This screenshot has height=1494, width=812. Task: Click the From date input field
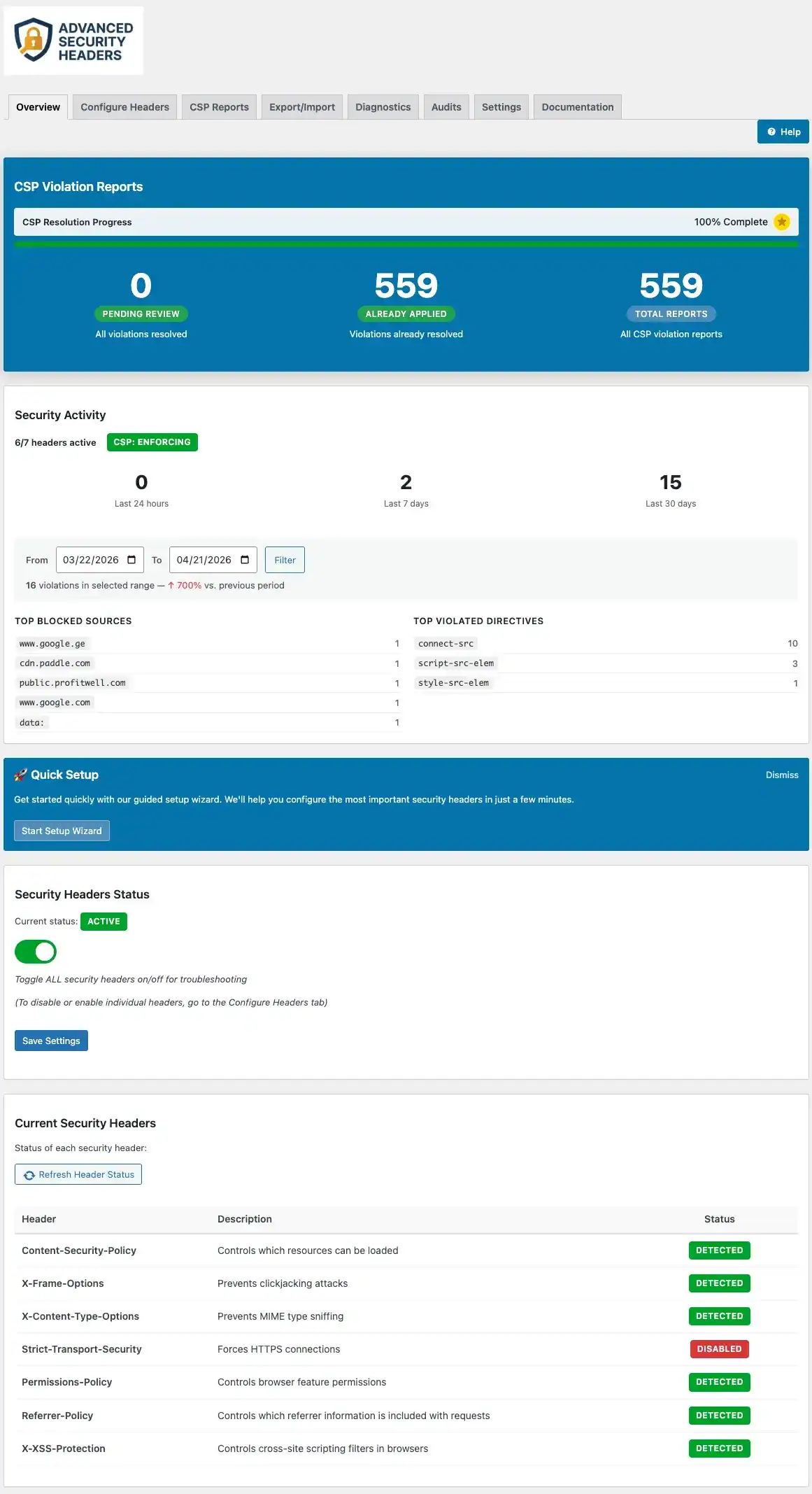pyautogui.click(x=91, y=560)
